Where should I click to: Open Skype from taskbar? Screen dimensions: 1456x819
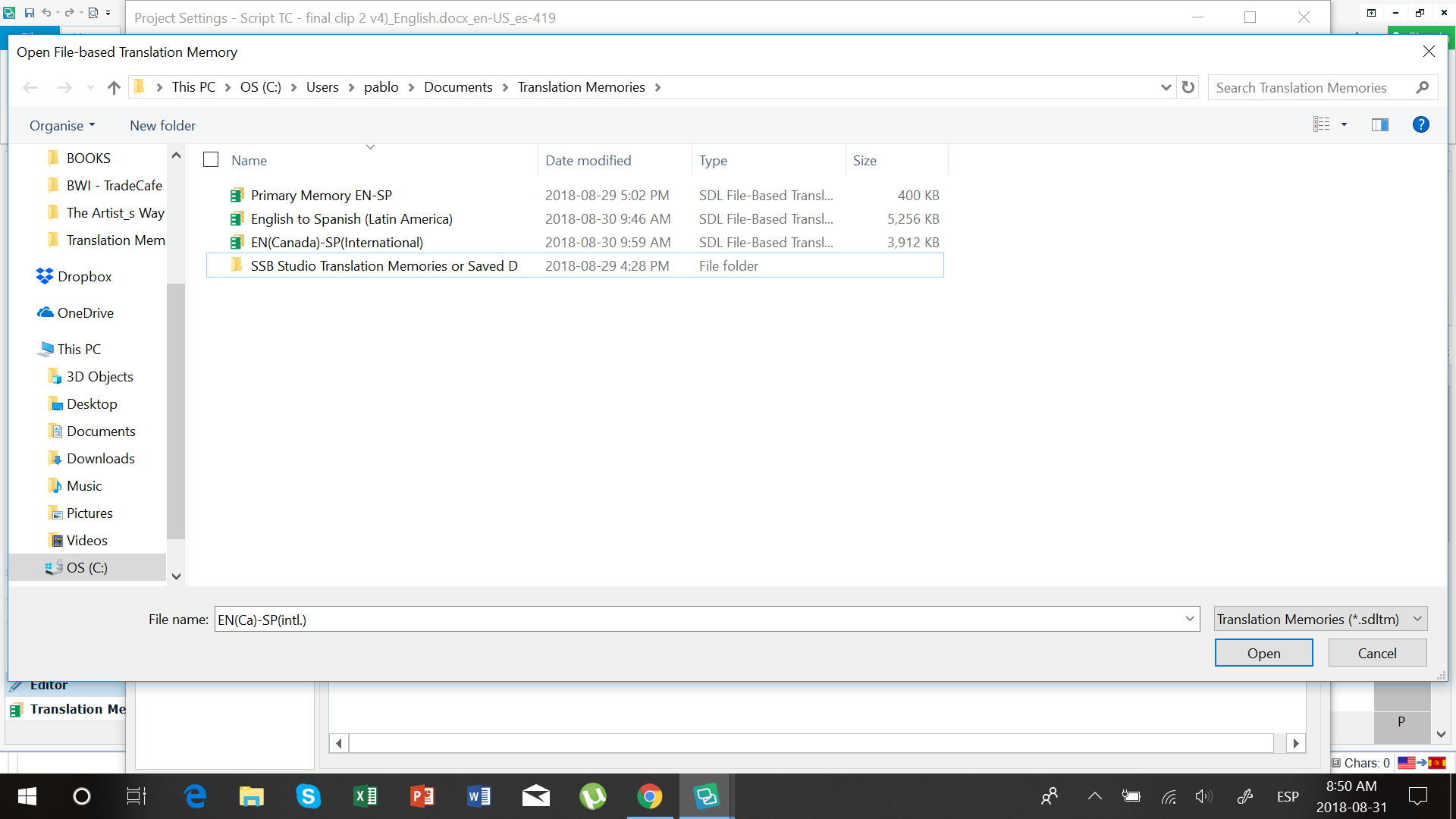308,796
